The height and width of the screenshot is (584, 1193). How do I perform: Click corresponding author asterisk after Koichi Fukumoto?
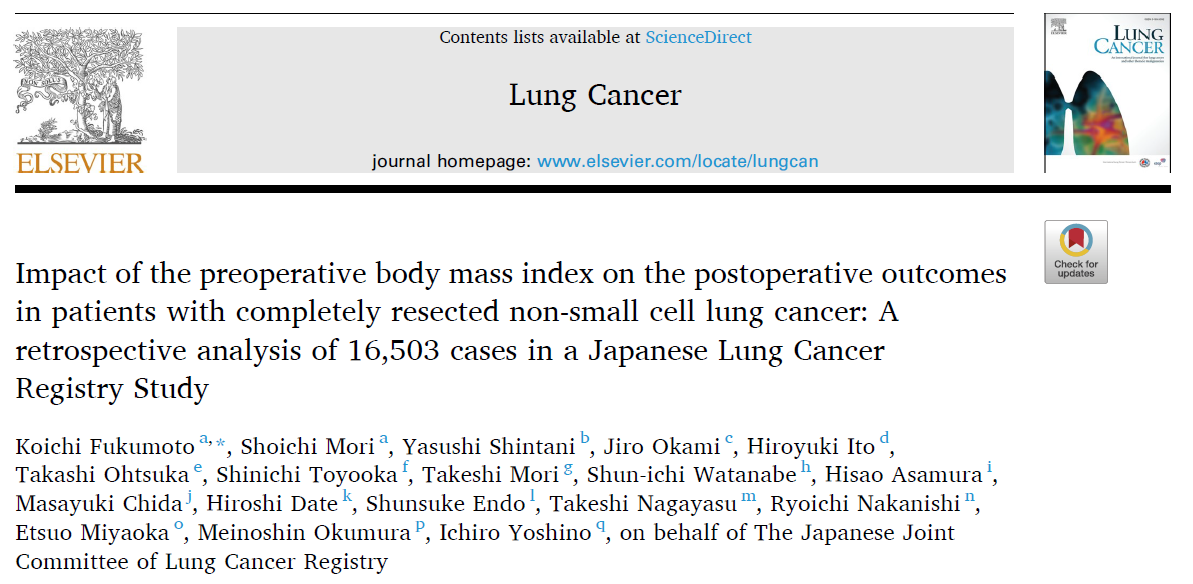(x=221, y=440)
